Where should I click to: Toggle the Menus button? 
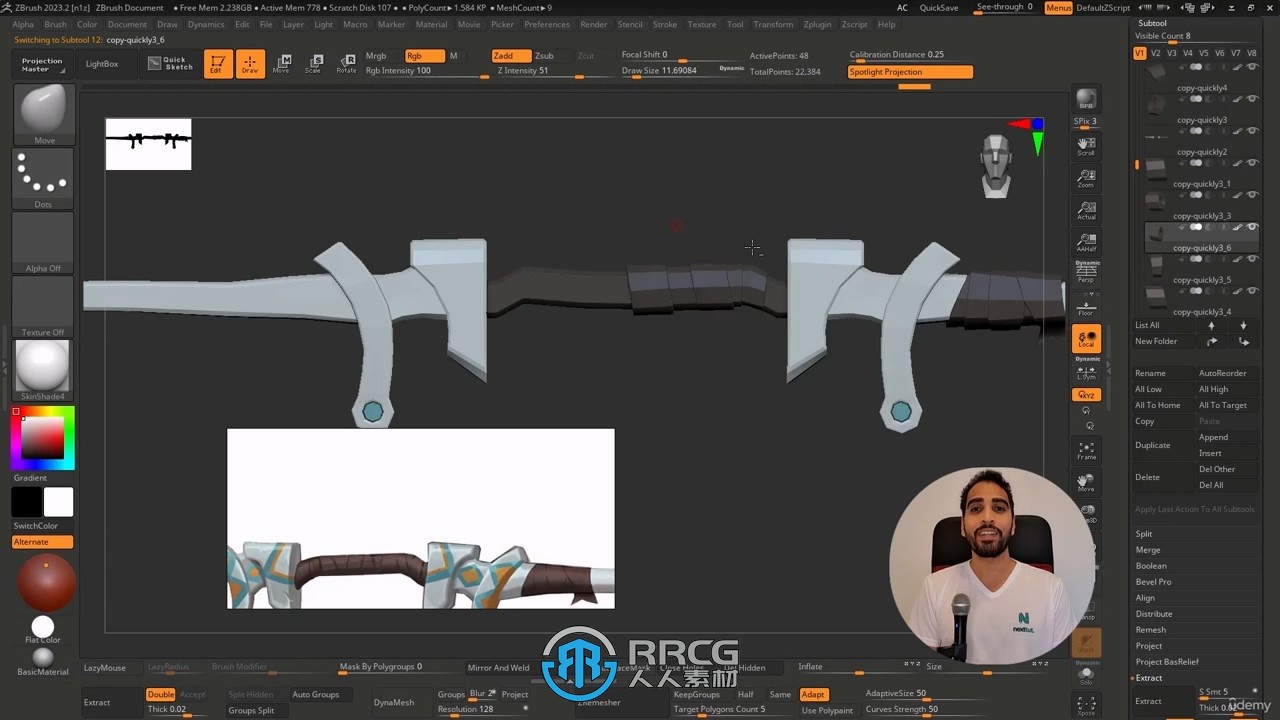(x=1058, y=7)
